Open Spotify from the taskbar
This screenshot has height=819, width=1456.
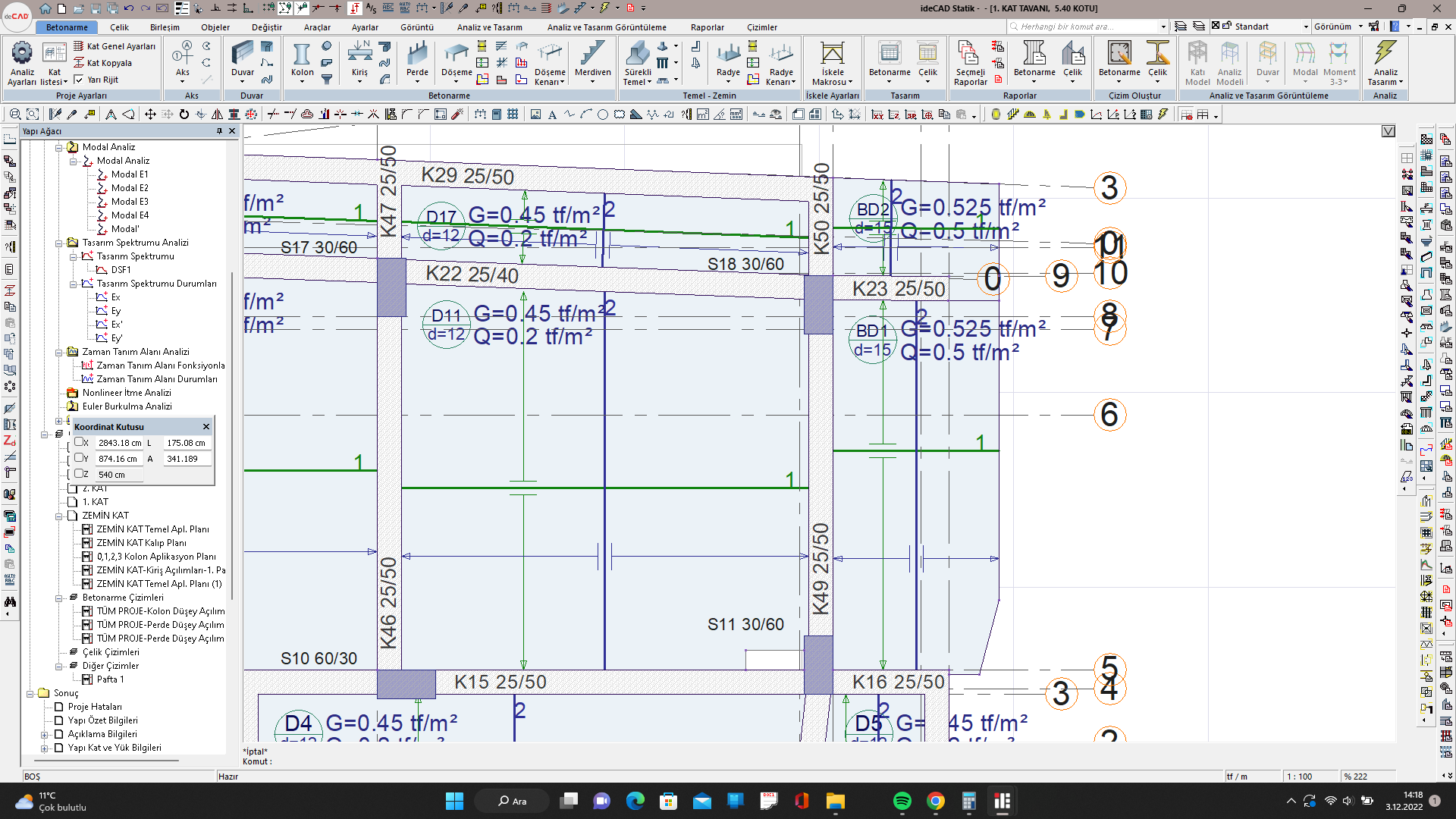902,801
